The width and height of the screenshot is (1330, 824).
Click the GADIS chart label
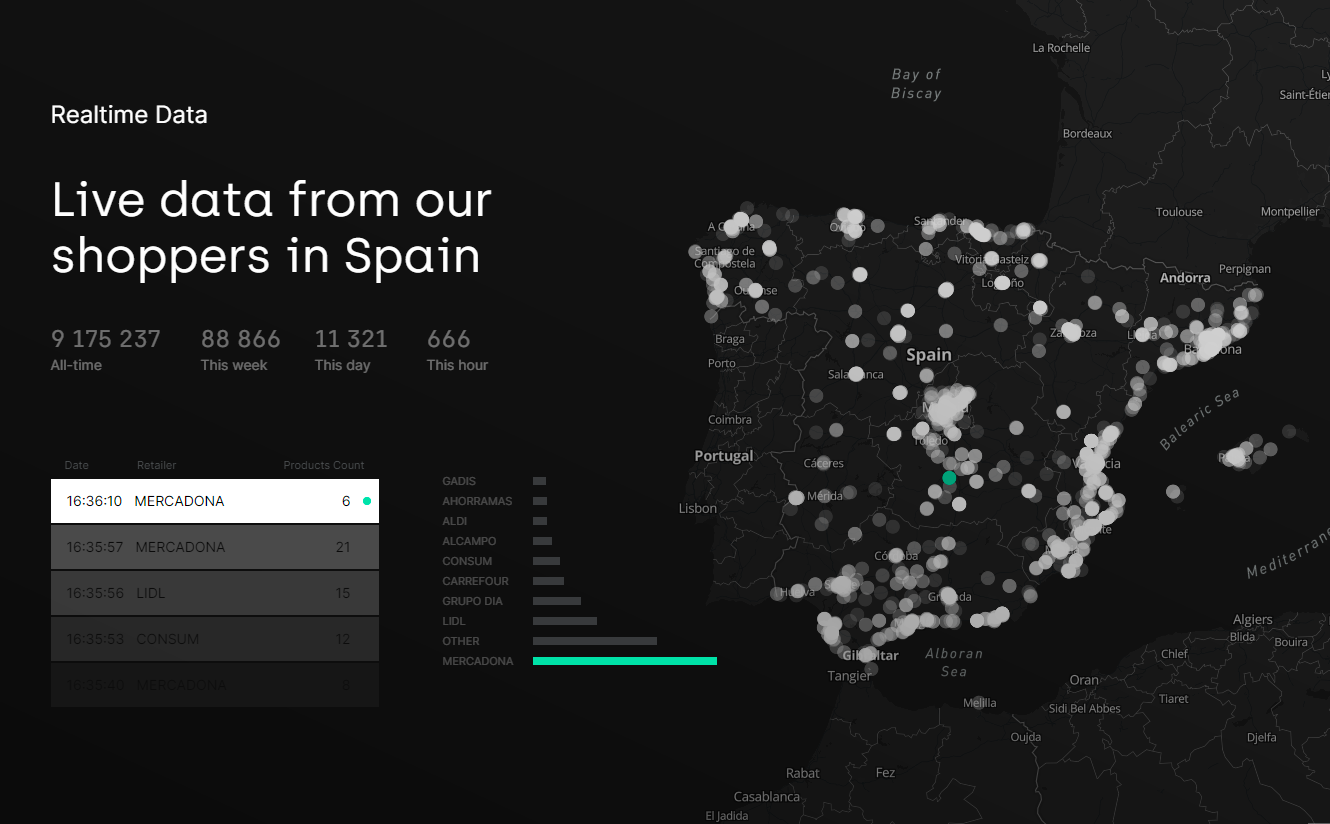point(459,481)
